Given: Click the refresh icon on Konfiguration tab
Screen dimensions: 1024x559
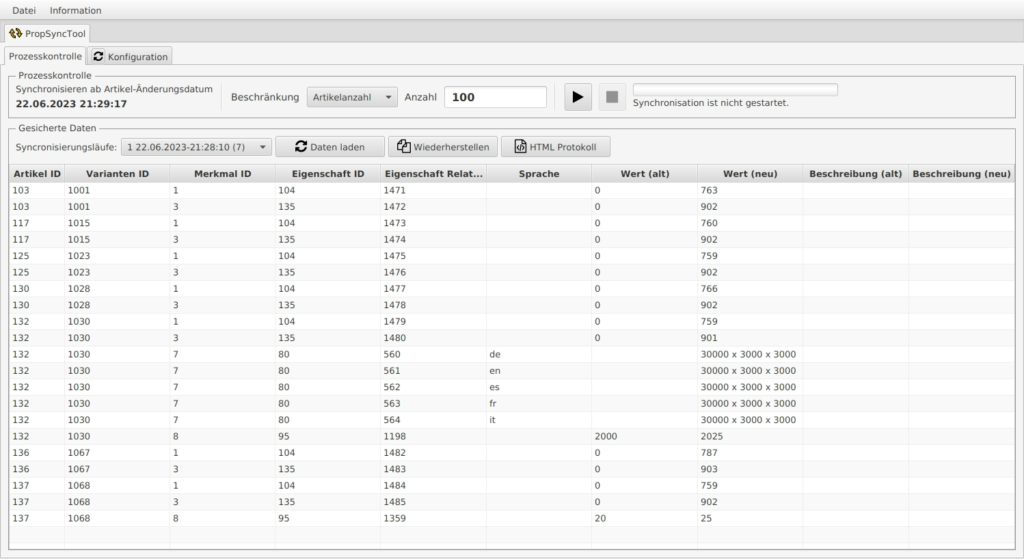Looking at the screenshot, I should [x=98, y=56].
